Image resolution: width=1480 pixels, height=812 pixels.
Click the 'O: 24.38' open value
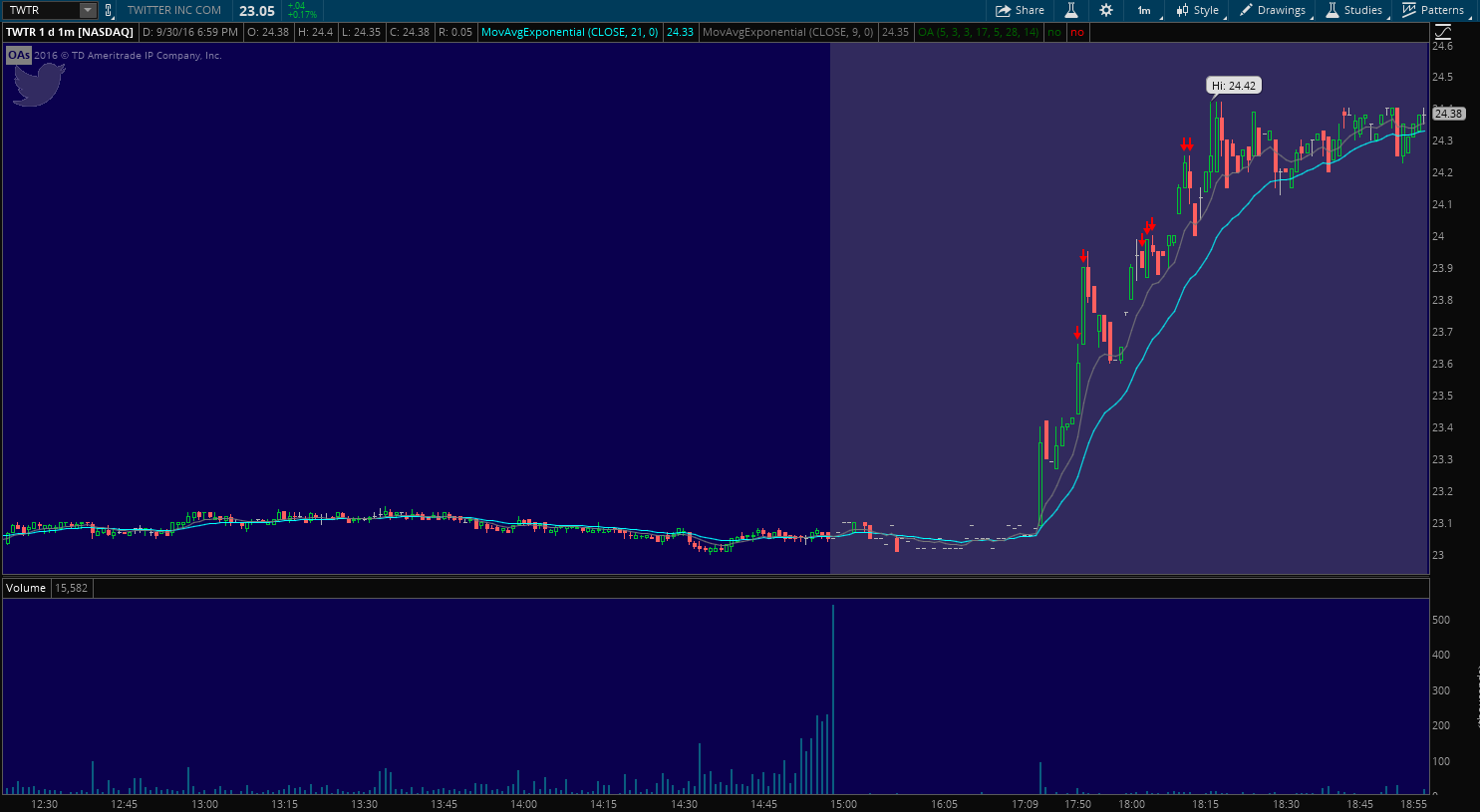267,32
